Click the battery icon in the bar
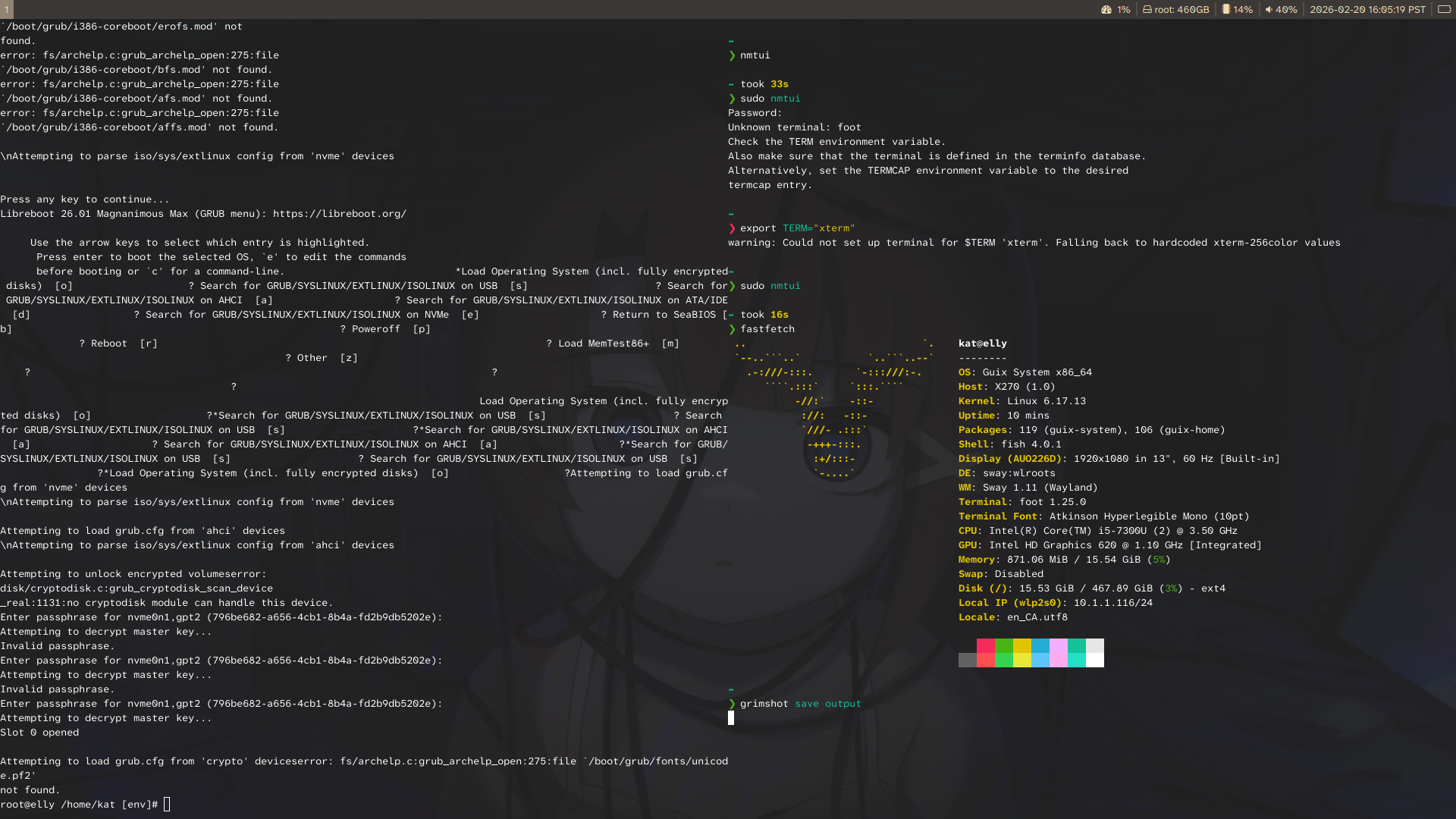 (1444, 10)
